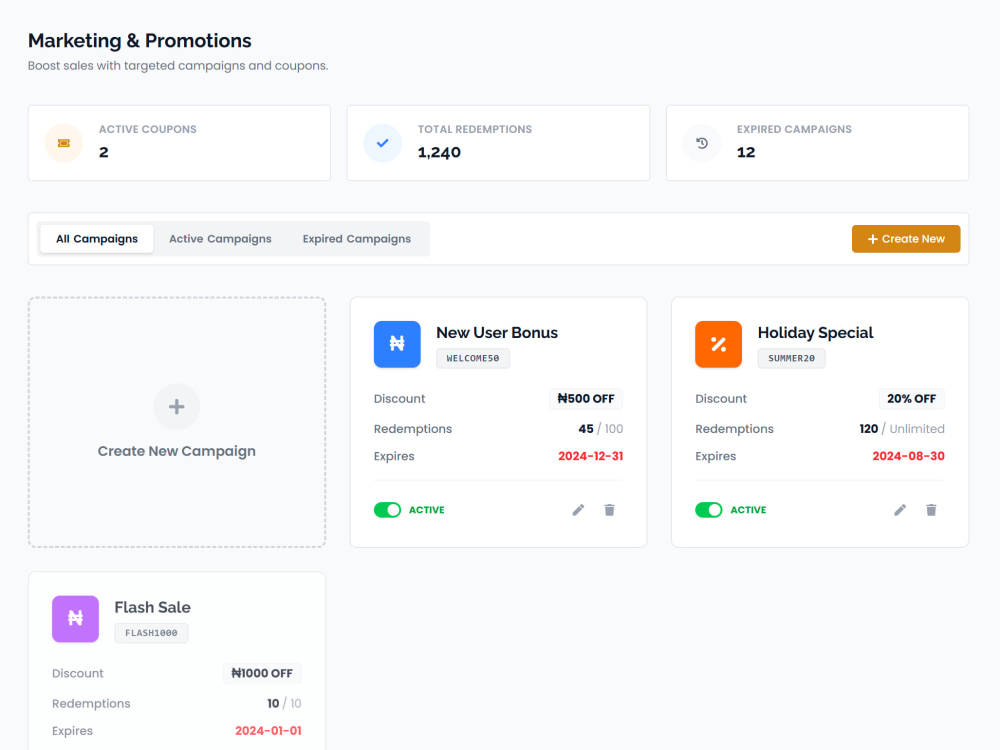Click the orange percent icon of Holiday Special
Image resolution: width=1000 pixels, height=750 pixels.
718,344
